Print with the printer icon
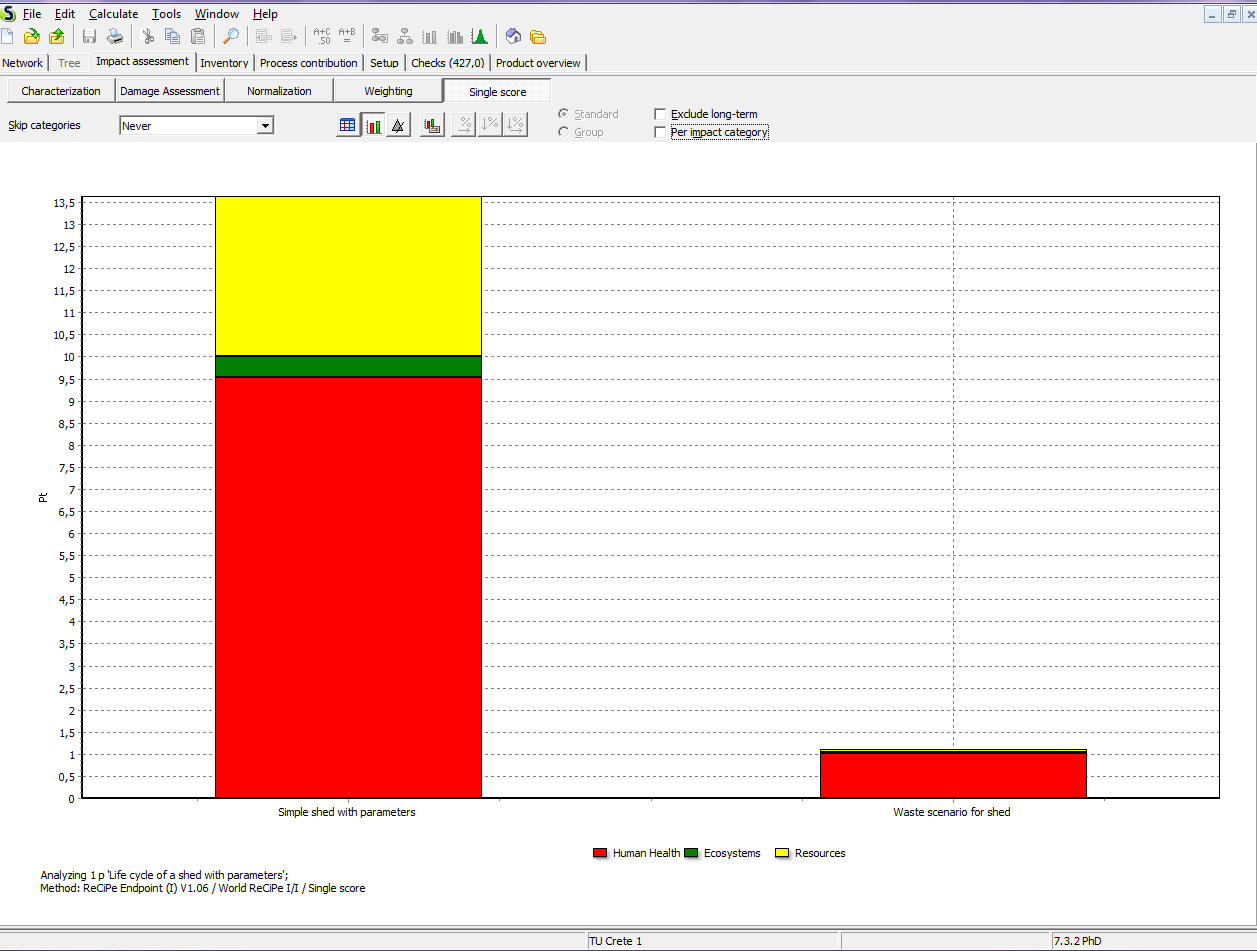 [x=115, y=37]
